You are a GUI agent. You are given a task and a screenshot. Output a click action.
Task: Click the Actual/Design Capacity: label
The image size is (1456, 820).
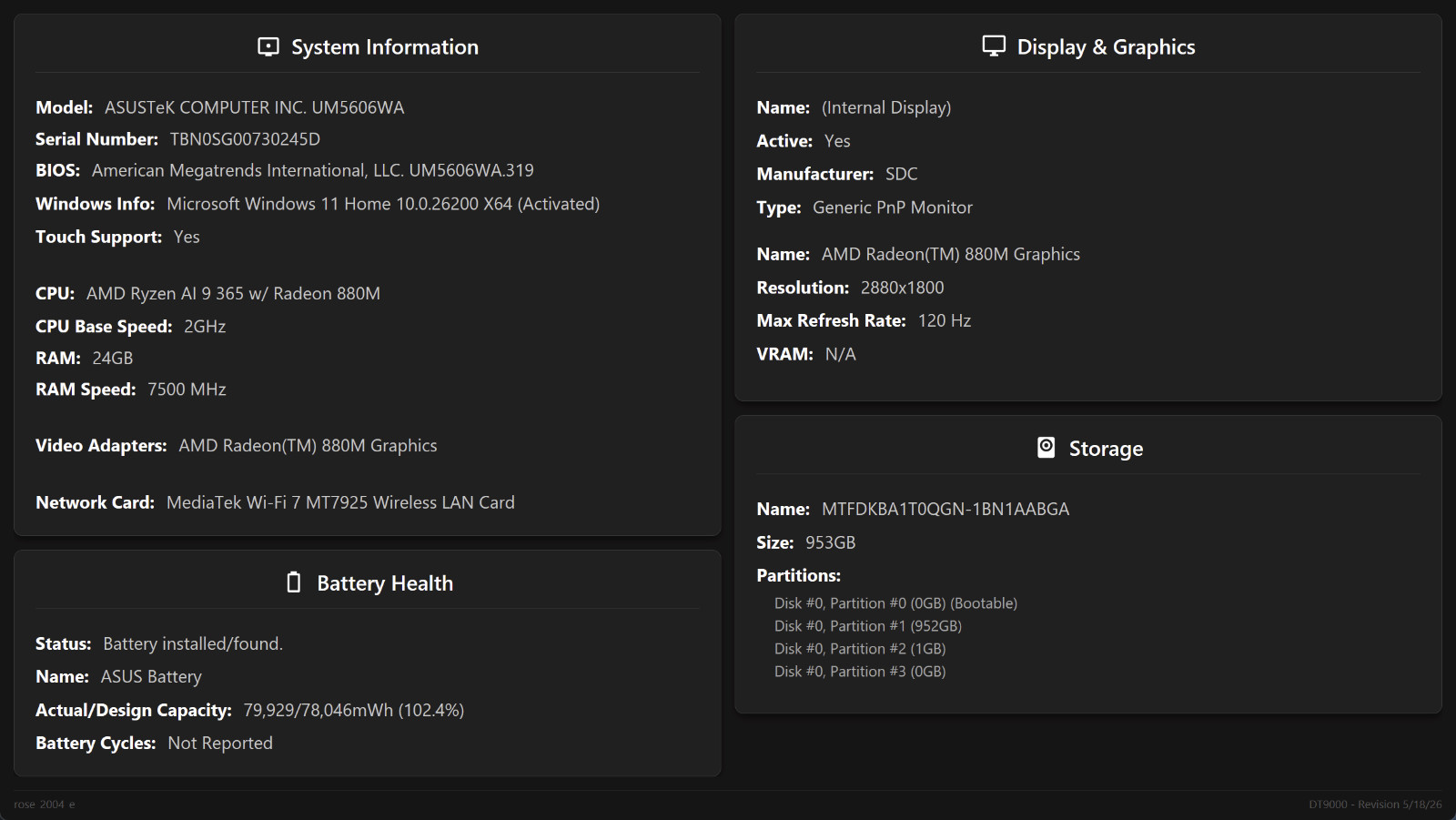[134, 710]
